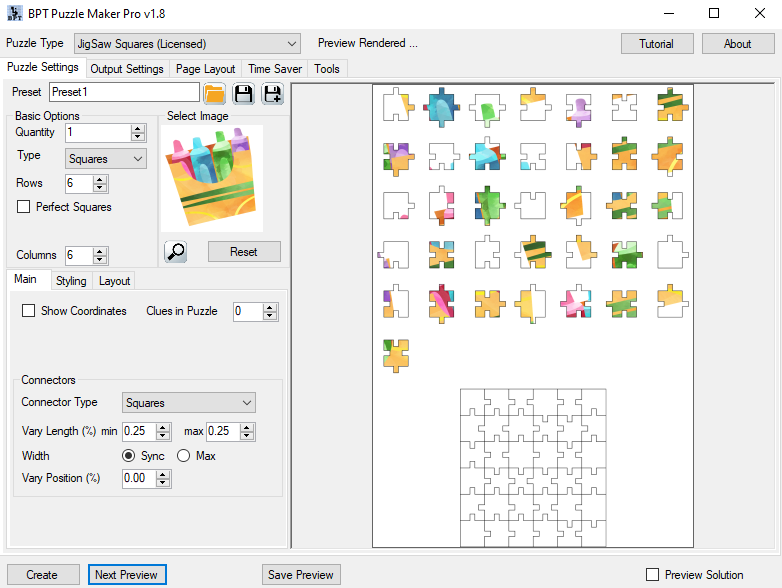Click the Tutorial button

click(656, 44)
